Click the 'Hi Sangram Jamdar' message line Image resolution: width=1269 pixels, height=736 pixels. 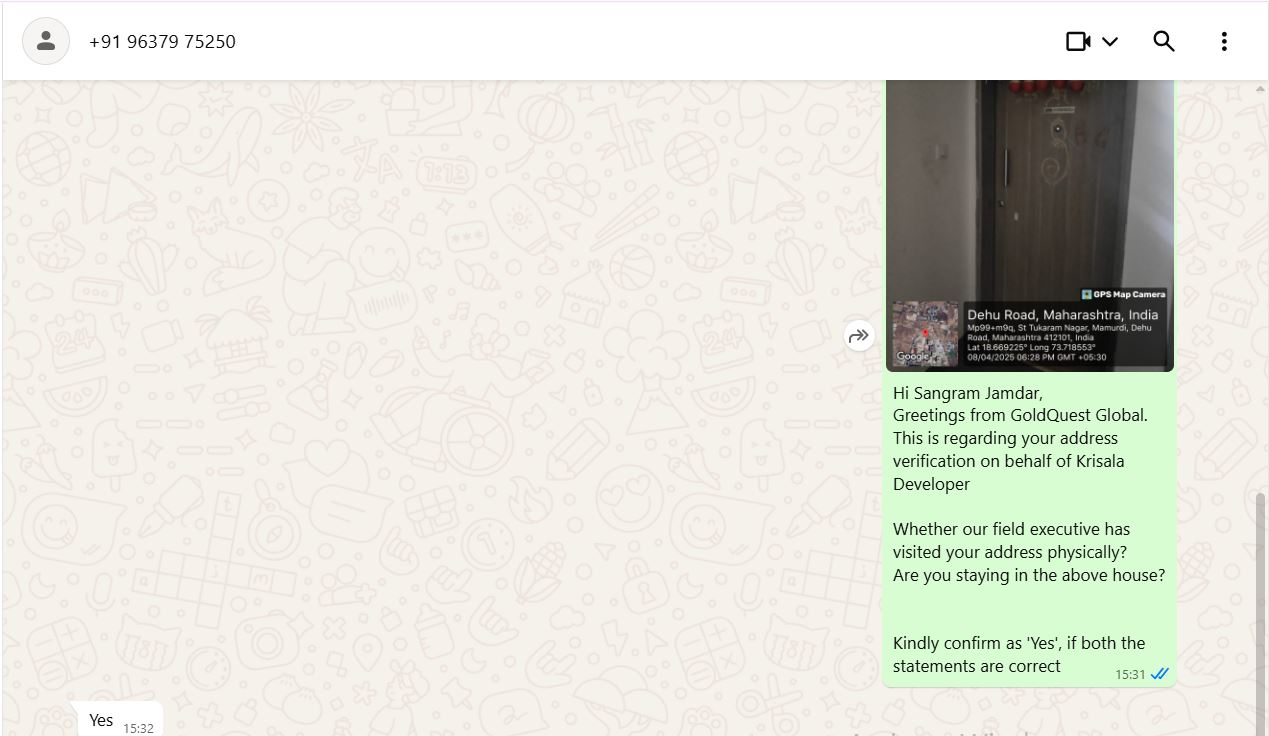pyautogui.click(x=968, y=393)
